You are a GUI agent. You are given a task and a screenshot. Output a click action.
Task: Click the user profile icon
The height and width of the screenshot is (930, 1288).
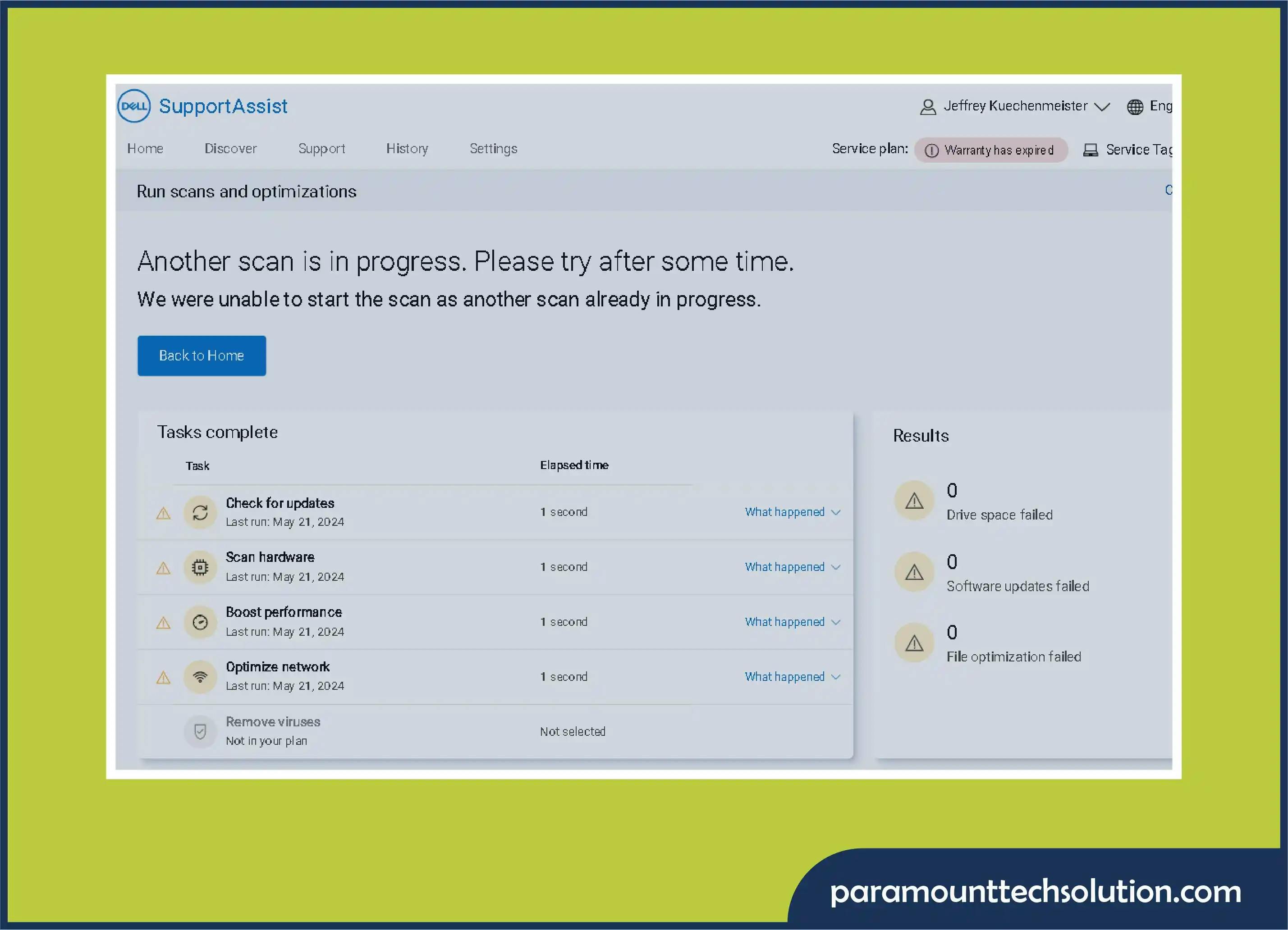tap(928, 107)
